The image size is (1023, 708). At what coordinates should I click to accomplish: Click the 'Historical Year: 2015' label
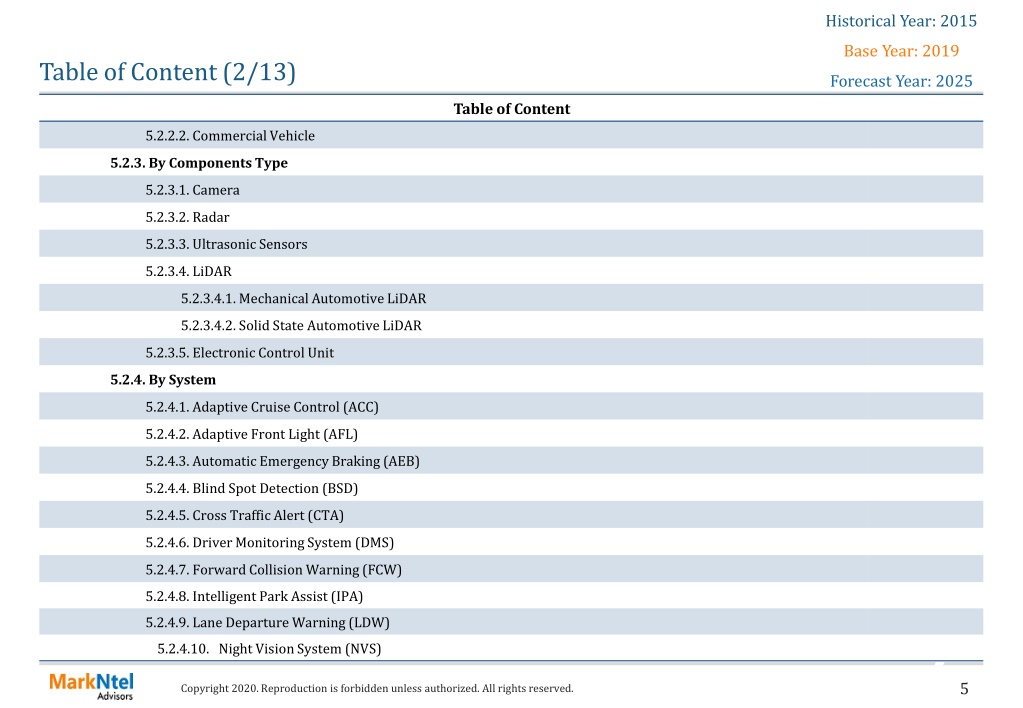[901, 21]
